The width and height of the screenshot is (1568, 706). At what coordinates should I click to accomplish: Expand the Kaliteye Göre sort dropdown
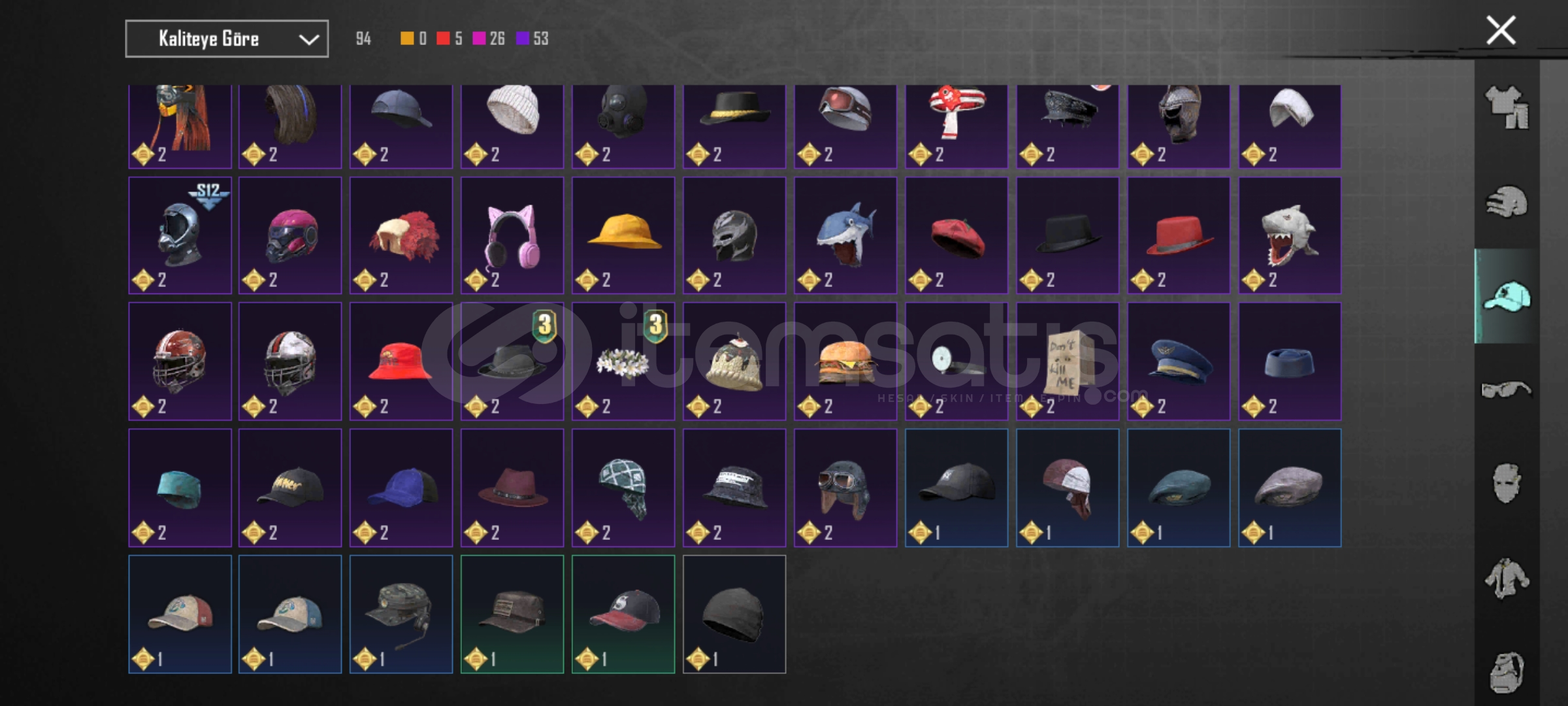pyautogui.click(x=227, y=39)
